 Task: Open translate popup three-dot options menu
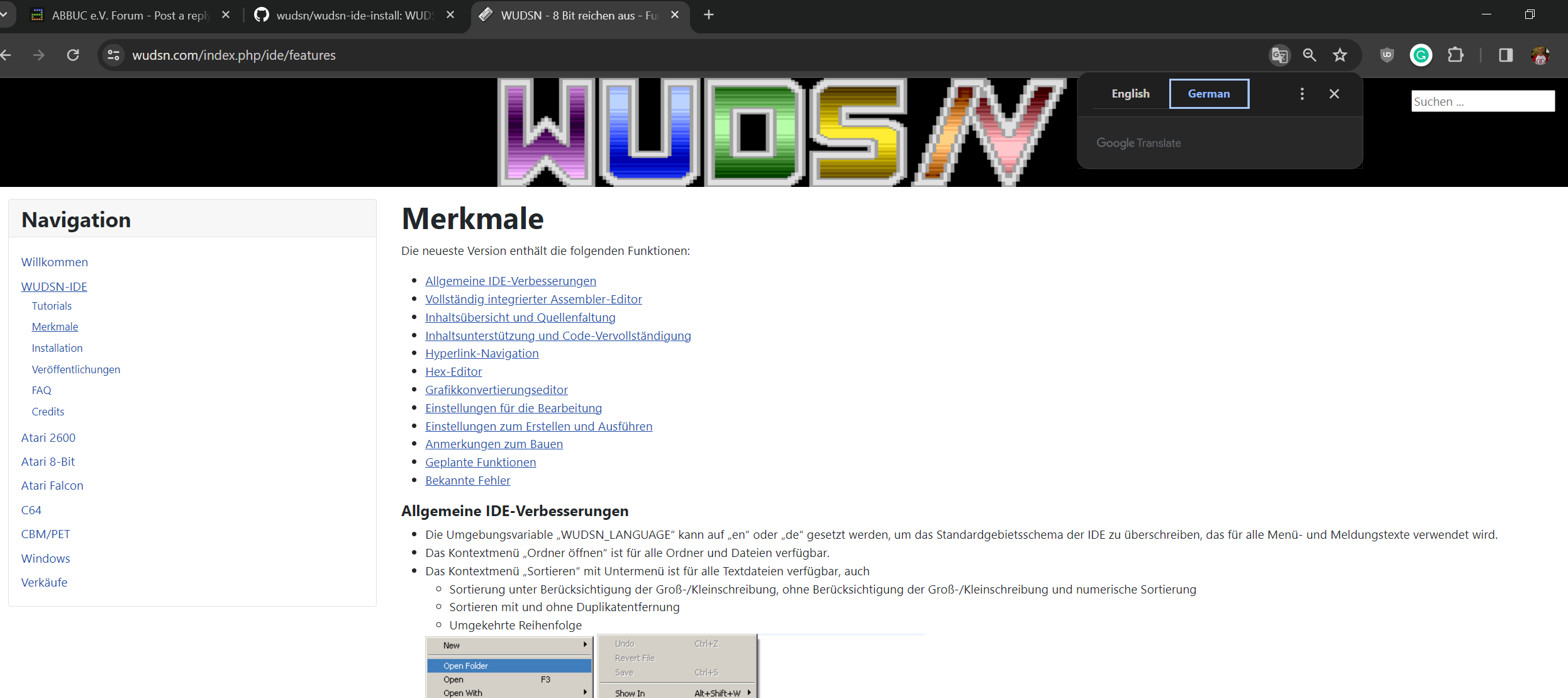1302,94
